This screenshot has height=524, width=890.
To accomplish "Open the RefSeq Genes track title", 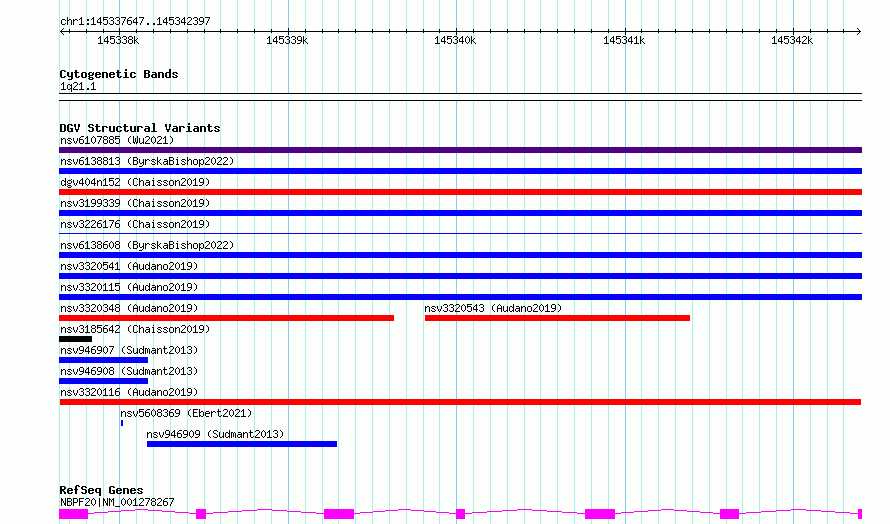I will (101, 491).
